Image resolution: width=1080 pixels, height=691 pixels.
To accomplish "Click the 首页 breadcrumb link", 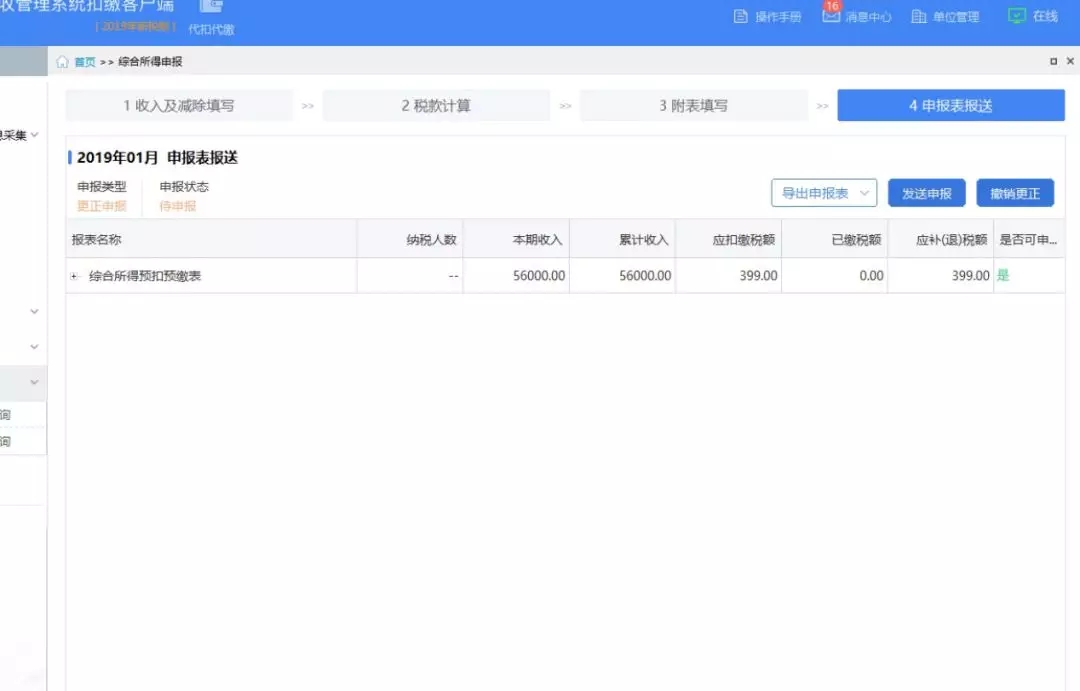I will pos(85,62).
